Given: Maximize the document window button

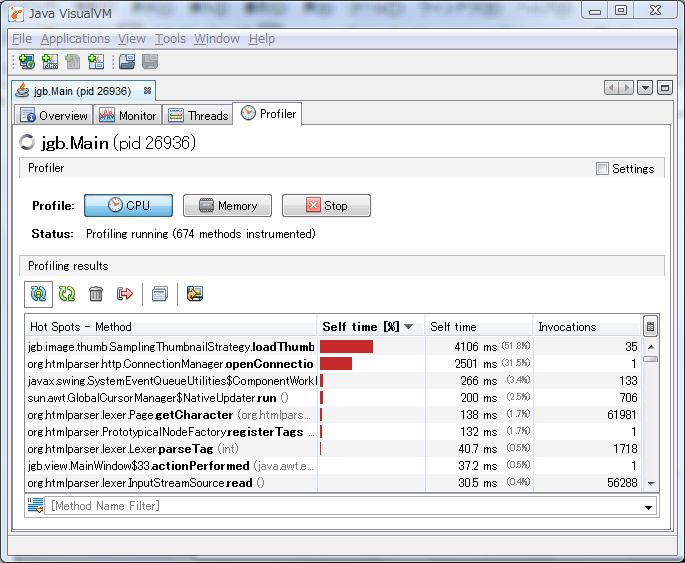Looking at the screenshot, I should 665,88.
